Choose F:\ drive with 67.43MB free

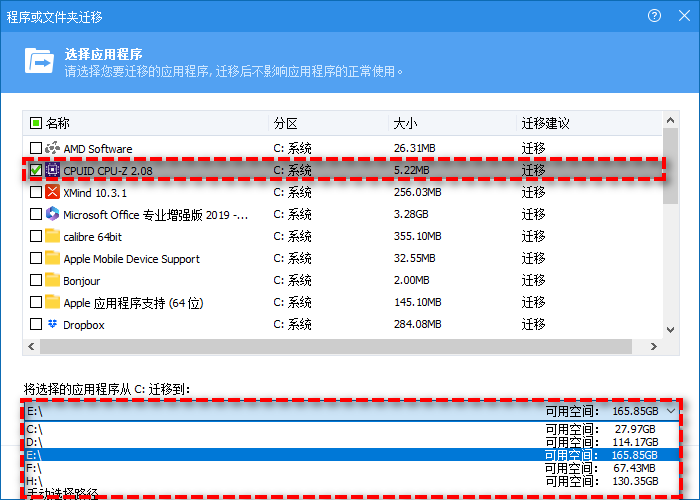[351, 468]
